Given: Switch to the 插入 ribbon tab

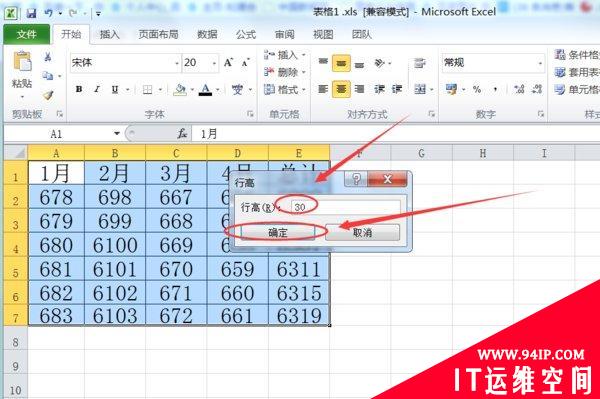Looking at the screenshot, I should [109, 35].
